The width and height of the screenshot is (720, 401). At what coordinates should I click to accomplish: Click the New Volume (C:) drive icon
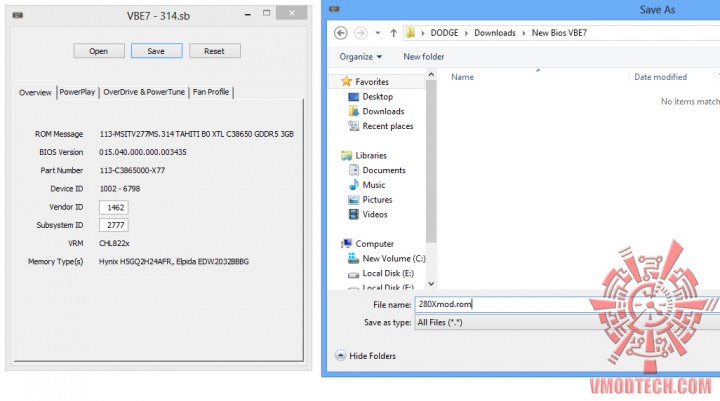pos(353,258)
